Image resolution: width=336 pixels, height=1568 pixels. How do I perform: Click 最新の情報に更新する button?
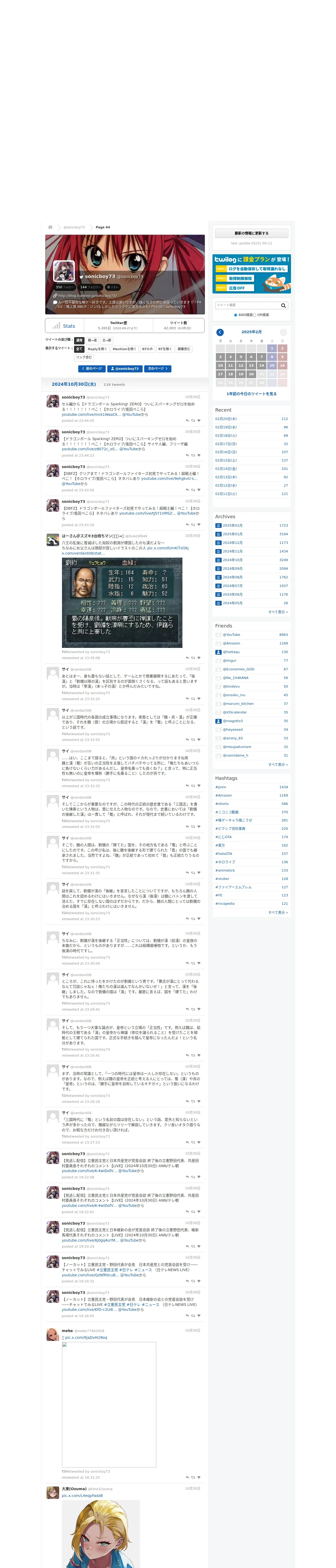click(251, 233)
